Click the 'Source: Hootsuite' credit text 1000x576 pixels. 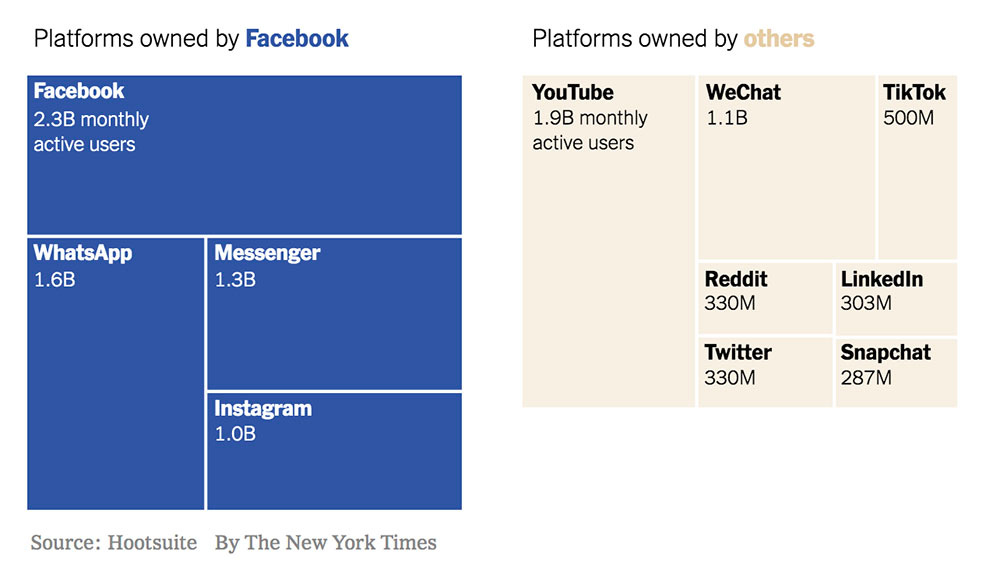(114, 543)
